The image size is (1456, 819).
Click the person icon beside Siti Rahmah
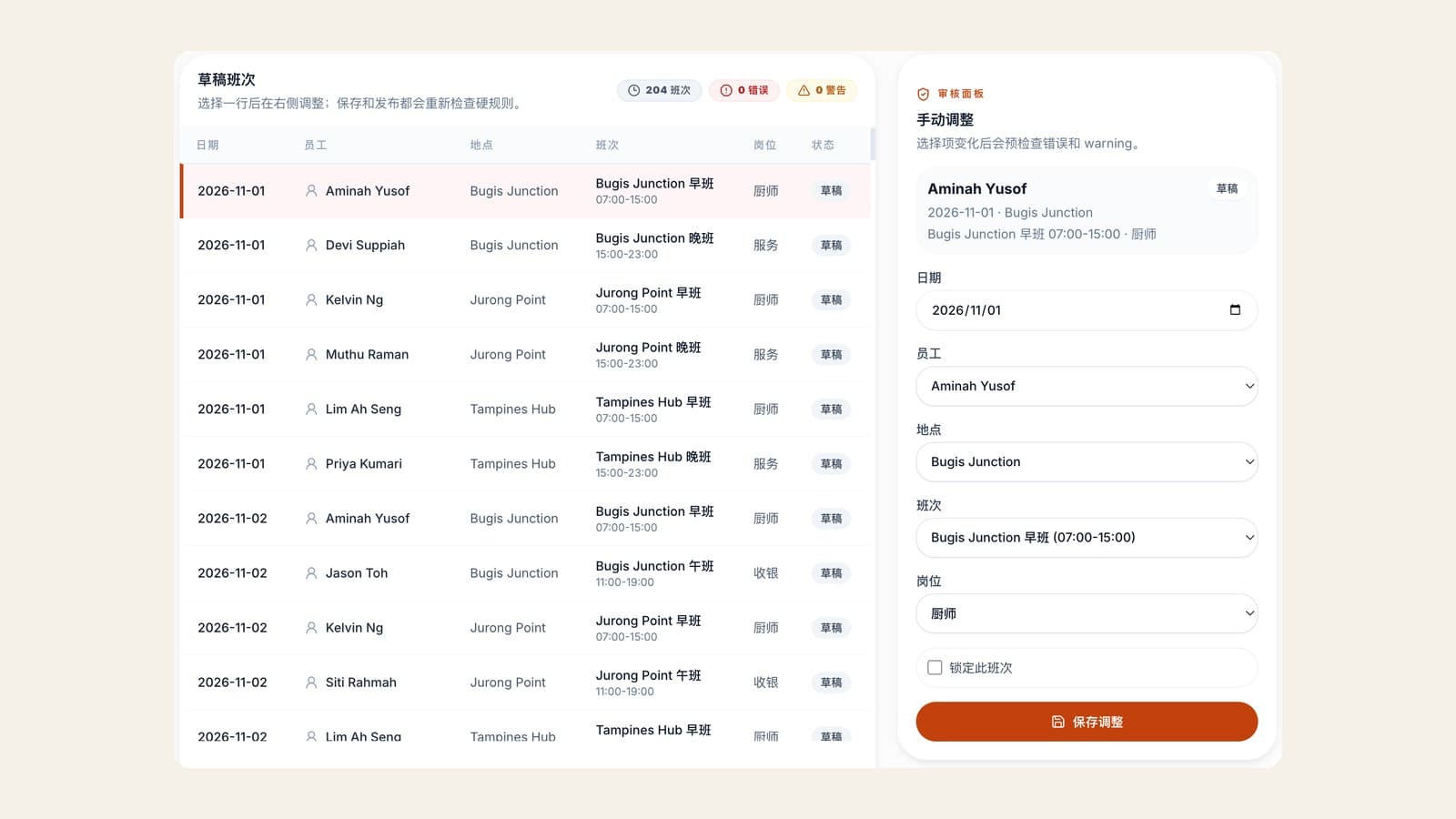coord(311,682)
